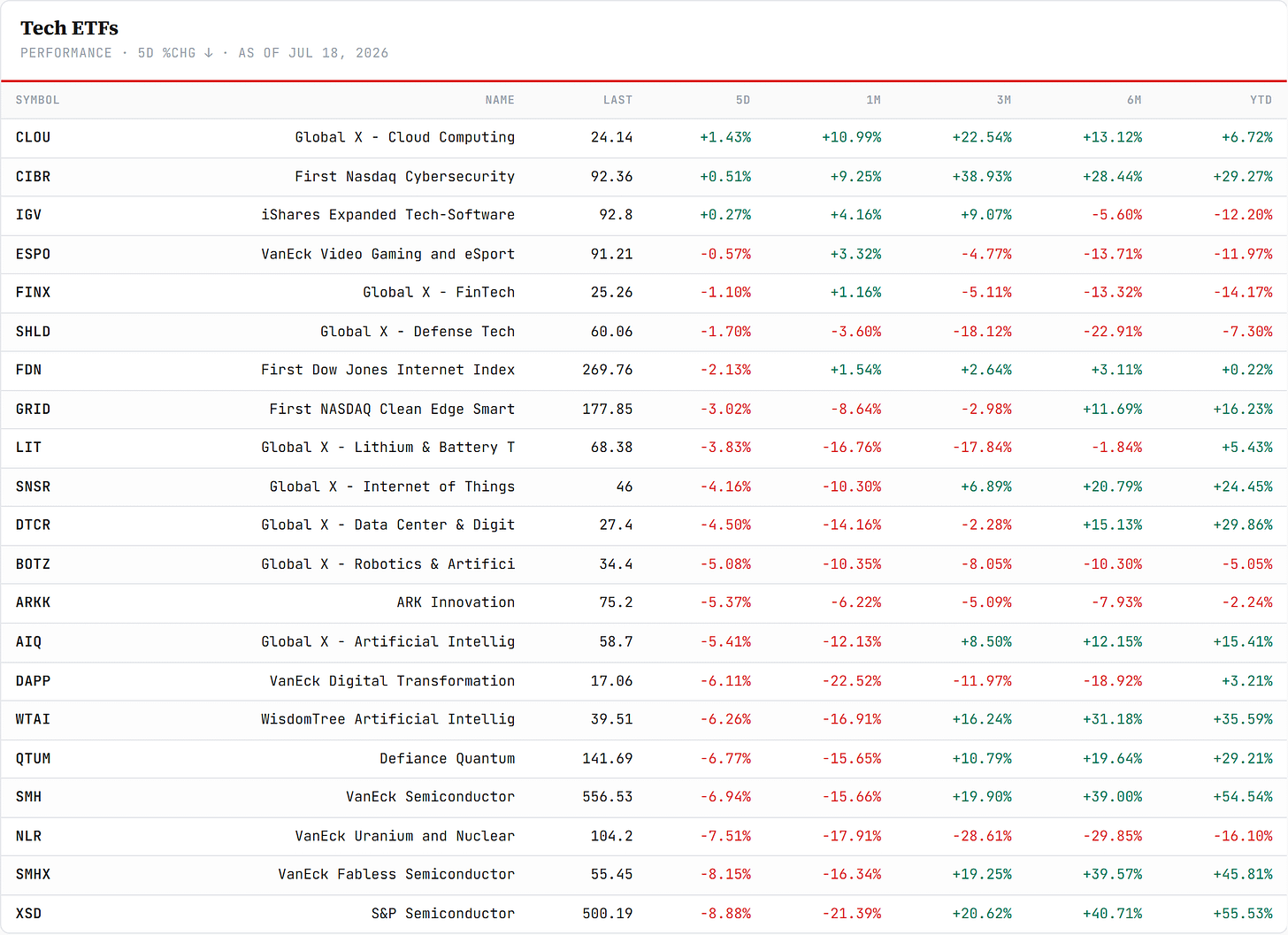Select the GRID ticker symbol
The width and height of the screenshot is (1288, 935).
[x=33, y=409]
